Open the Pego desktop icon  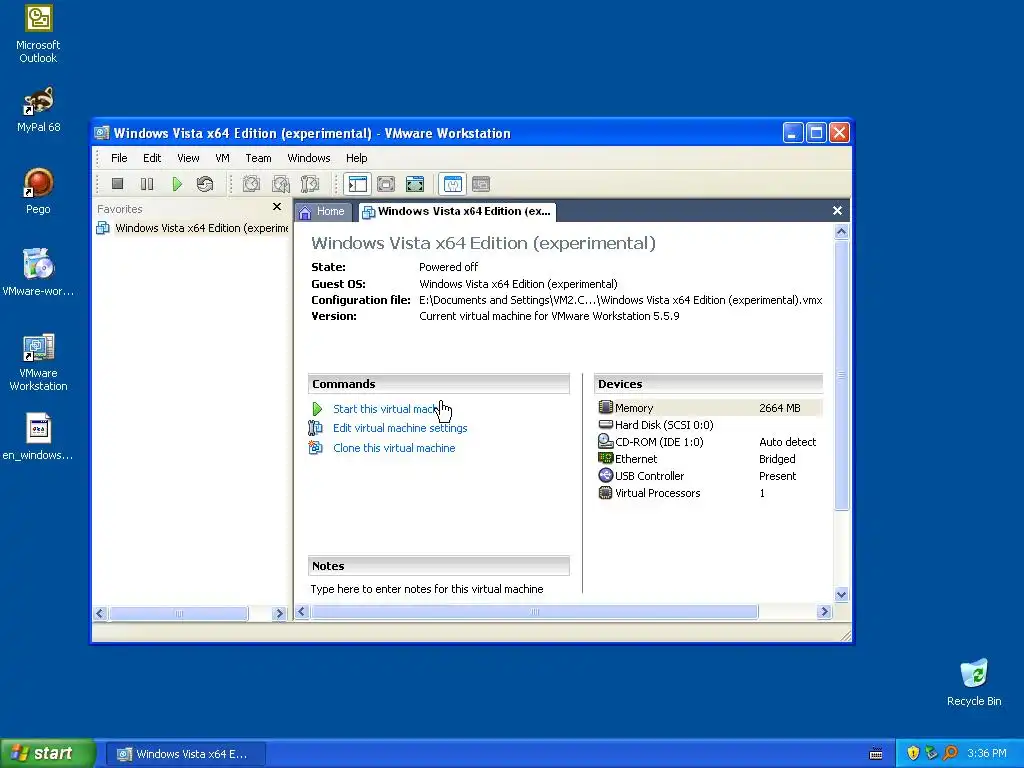click(x=38, y=191)
